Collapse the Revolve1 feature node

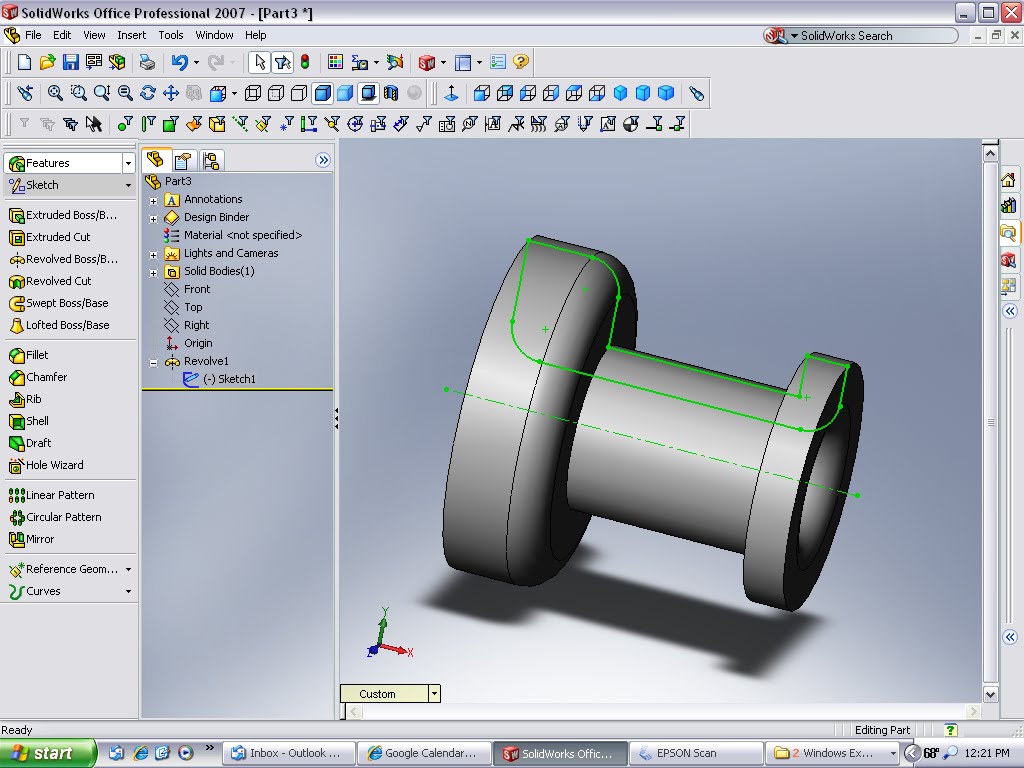155,361
